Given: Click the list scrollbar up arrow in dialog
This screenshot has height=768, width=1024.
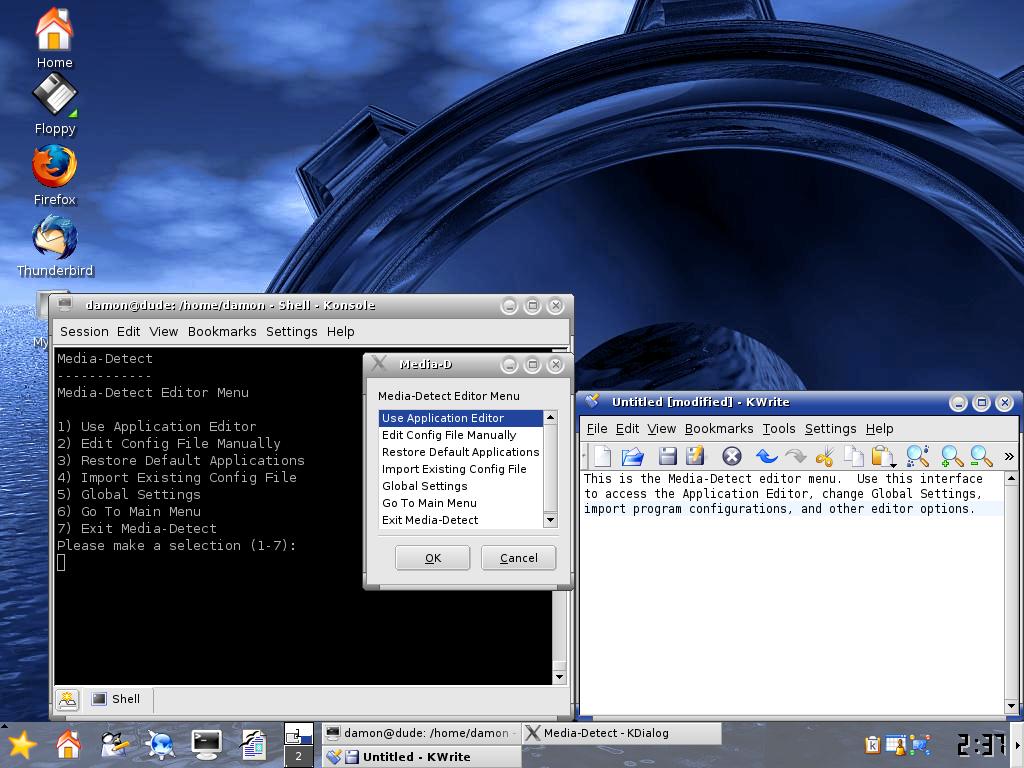Looking at the screenshot, I should (x=550, y=417).
